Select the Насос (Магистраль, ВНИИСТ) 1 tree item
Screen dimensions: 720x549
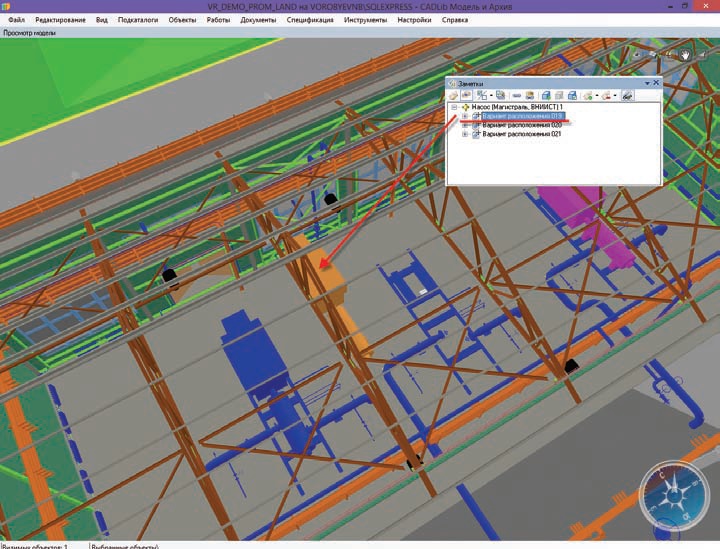coord(517,107)
